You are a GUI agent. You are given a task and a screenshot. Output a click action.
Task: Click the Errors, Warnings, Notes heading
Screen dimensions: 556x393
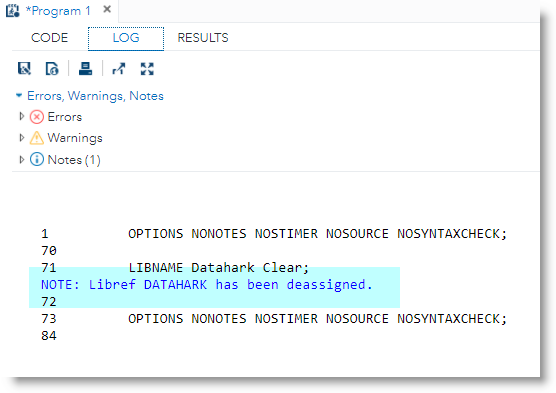[x=95, y=96]
